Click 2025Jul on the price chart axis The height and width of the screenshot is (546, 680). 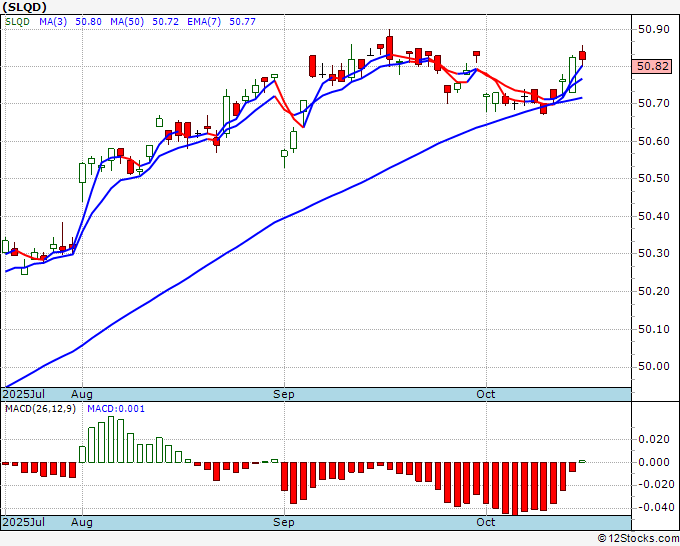pyautogui.click(x=24, y=394)
